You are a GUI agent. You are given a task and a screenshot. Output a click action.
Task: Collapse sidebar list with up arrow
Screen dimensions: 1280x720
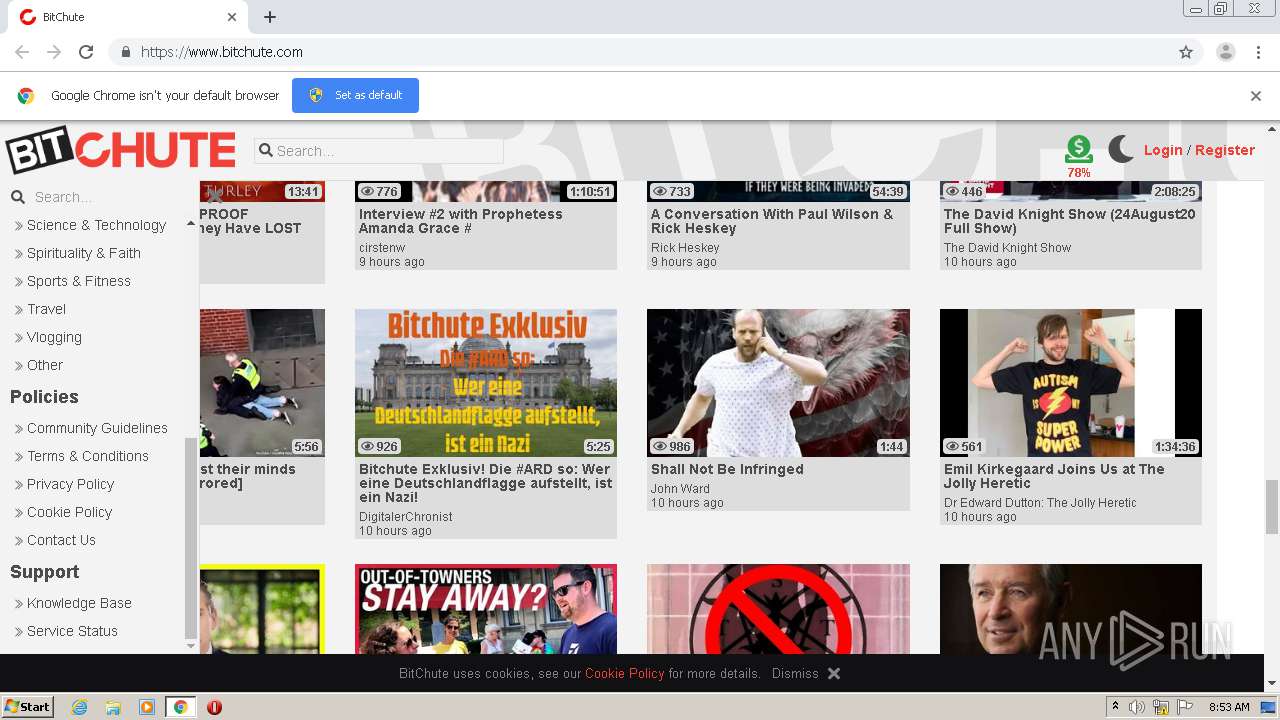[191, 224]
